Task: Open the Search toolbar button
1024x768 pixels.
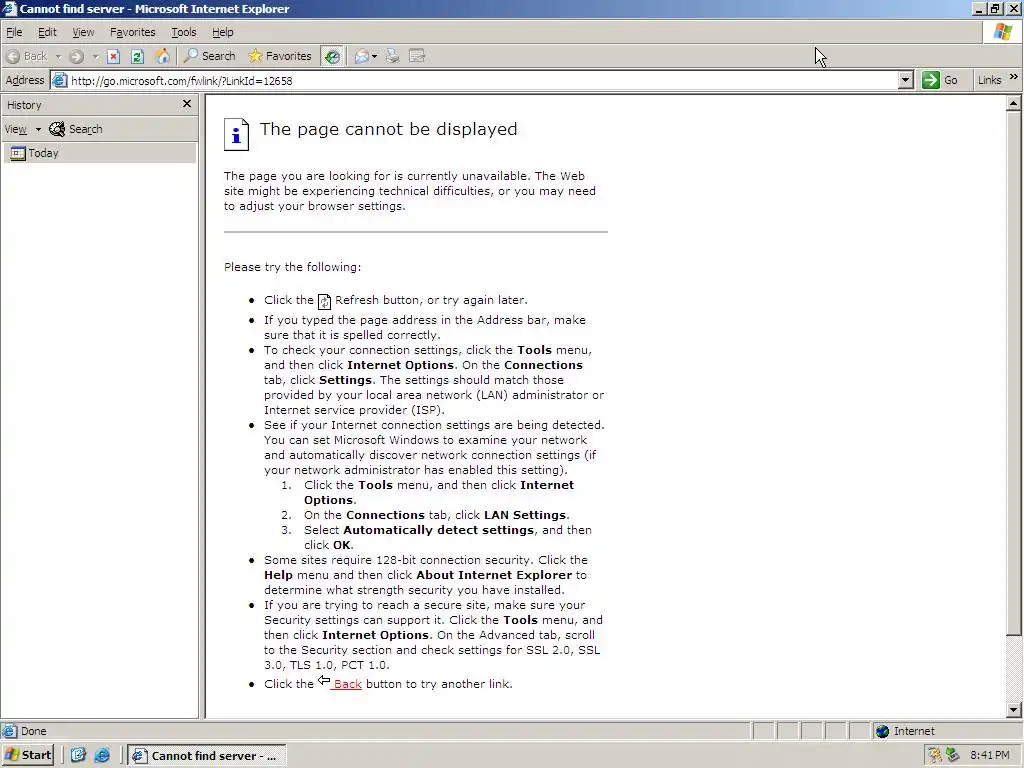Action: coord(210,56)
